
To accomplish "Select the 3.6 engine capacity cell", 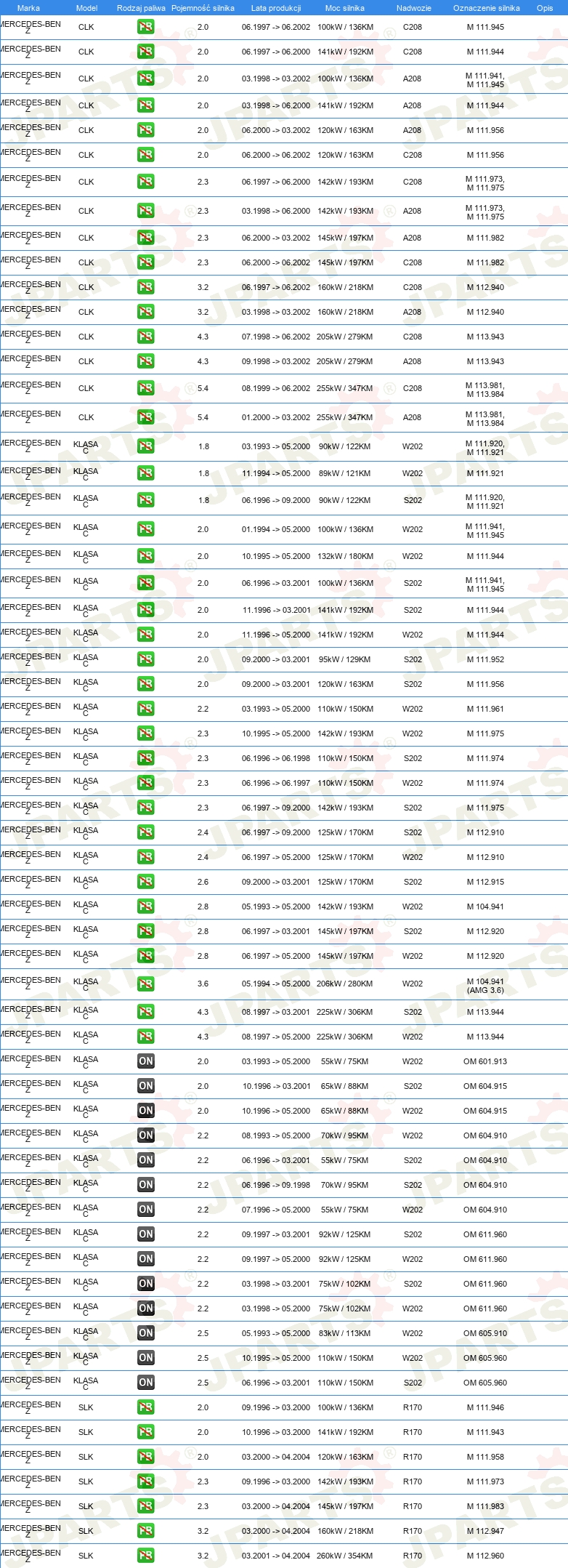I will pos(203,984).
